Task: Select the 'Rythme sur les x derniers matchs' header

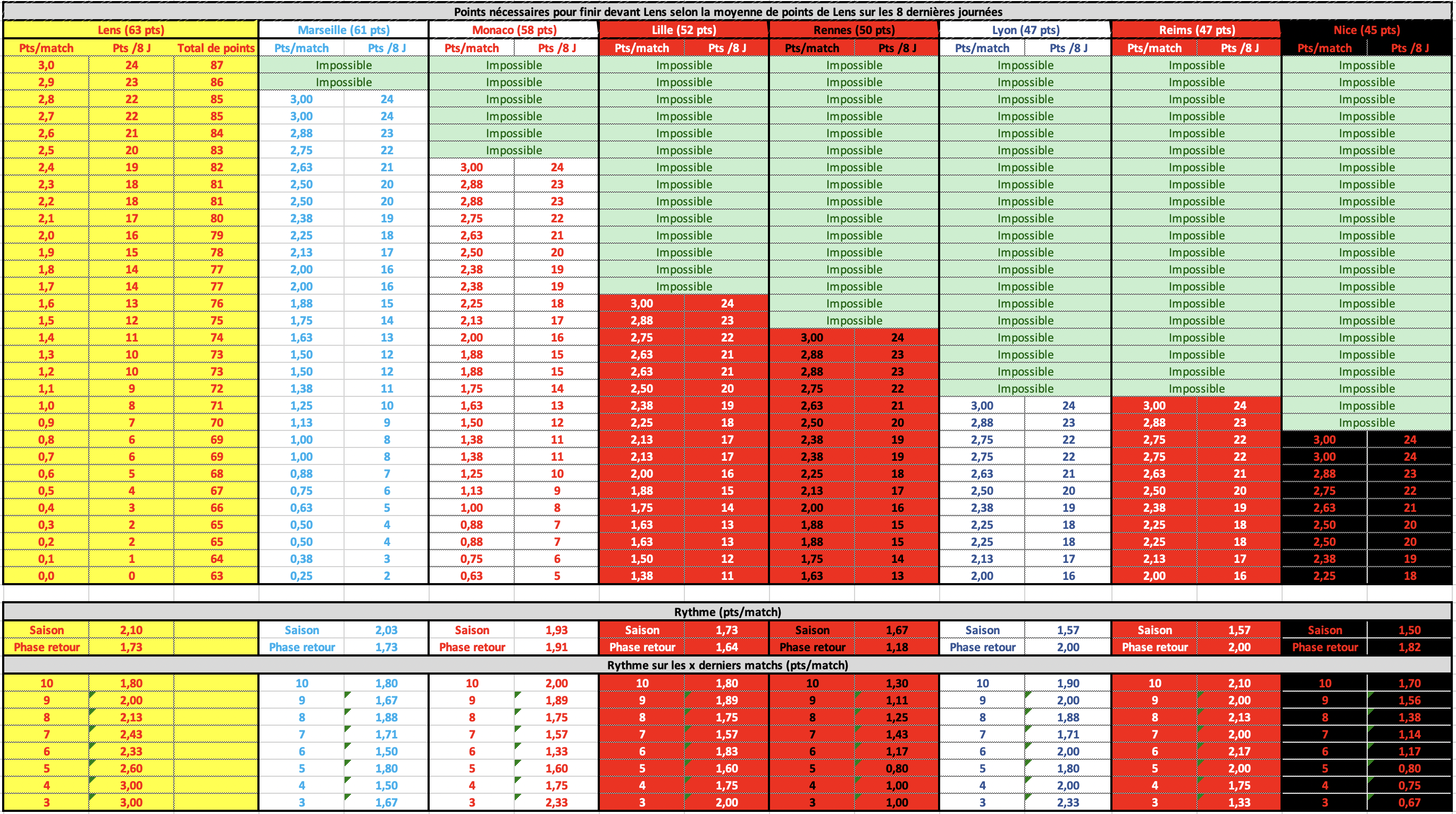Action: click(x=728, y=665)
